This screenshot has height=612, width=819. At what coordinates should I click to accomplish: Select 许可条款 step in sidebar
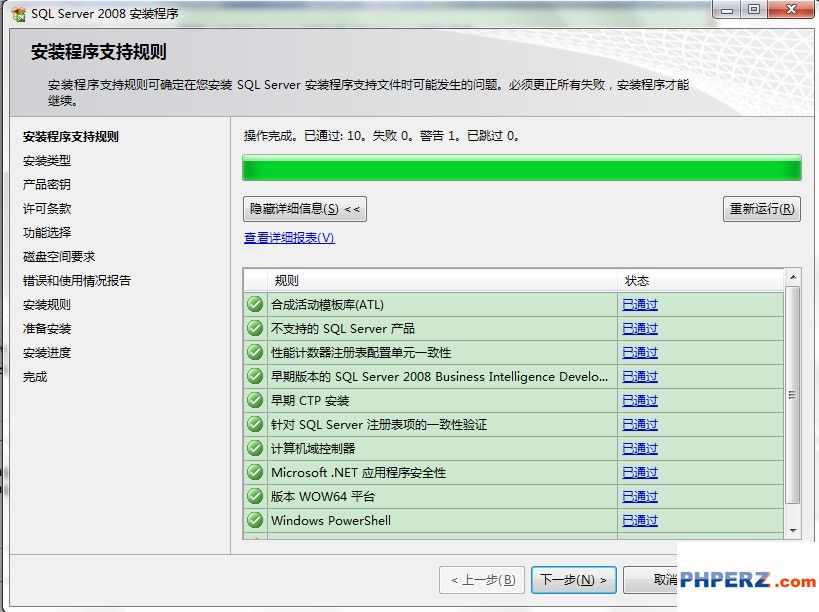coord(47,209)
